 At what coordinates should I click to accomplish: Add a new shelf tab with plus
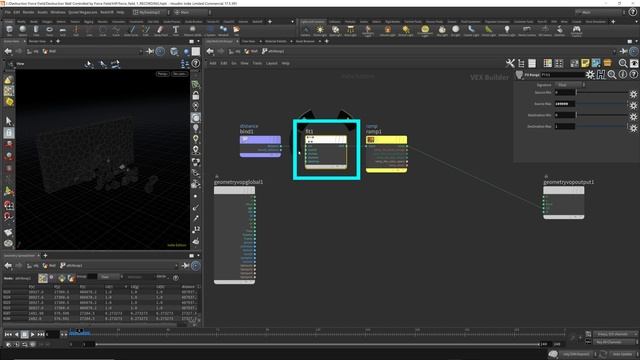[x=269, y=21]
